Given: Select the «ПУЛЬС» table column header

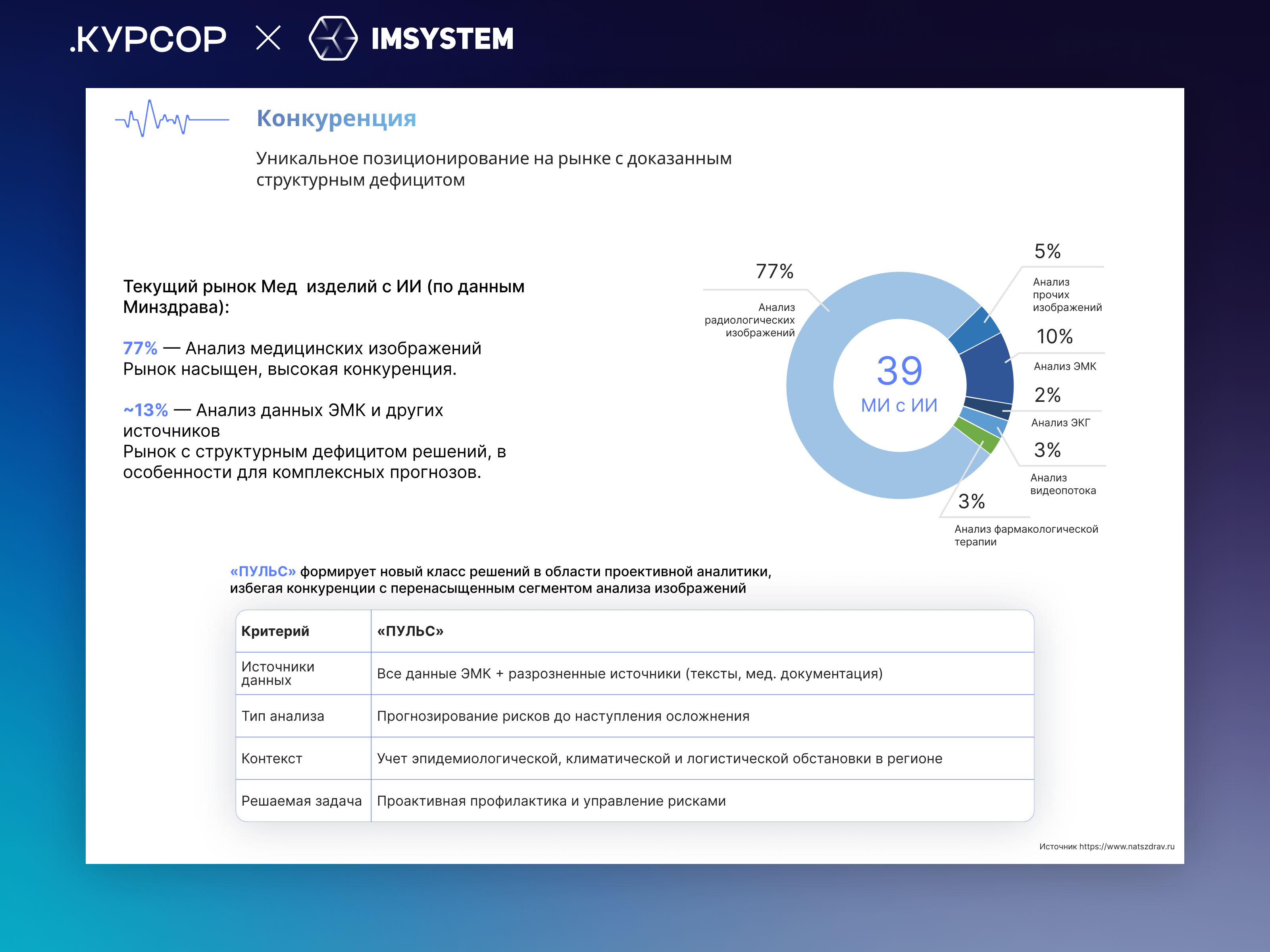Looking at the screenshot, I should [410, 631].
